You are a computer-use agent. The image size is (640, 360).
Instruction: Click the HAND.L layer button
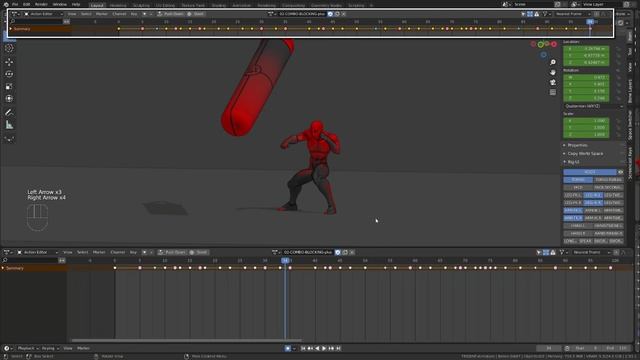pyautogui.click(x=578, y=226)
